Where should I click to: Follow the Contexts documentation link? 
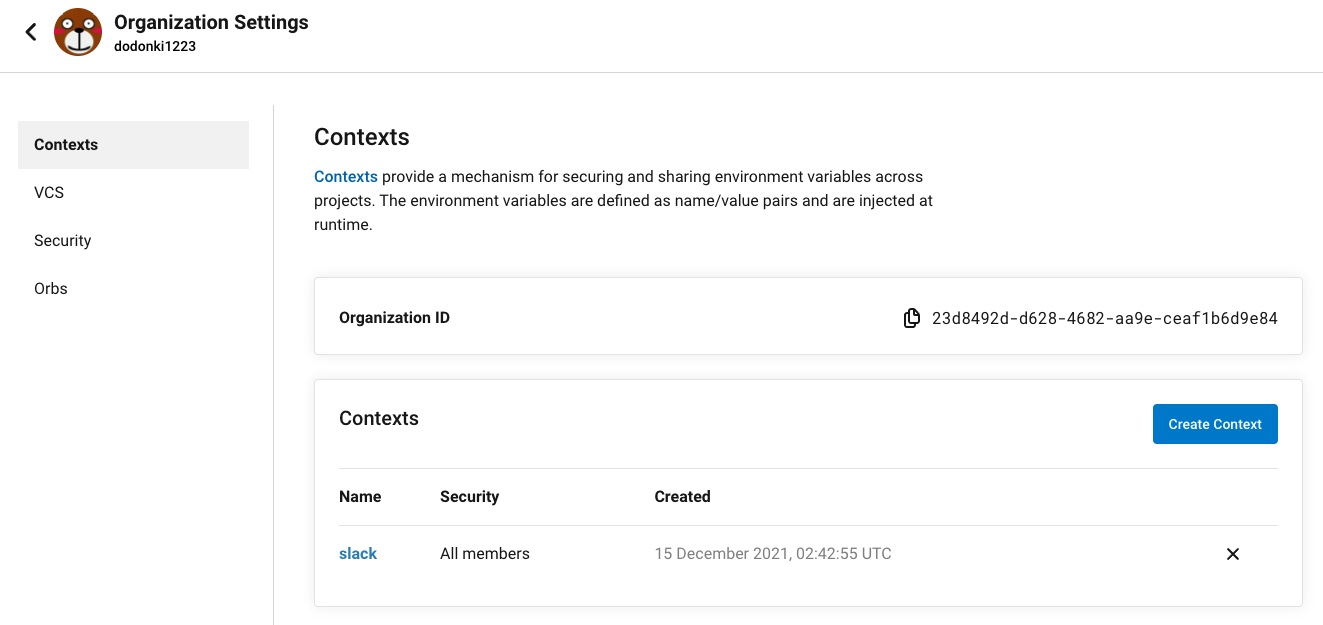[x=346, y=176]
